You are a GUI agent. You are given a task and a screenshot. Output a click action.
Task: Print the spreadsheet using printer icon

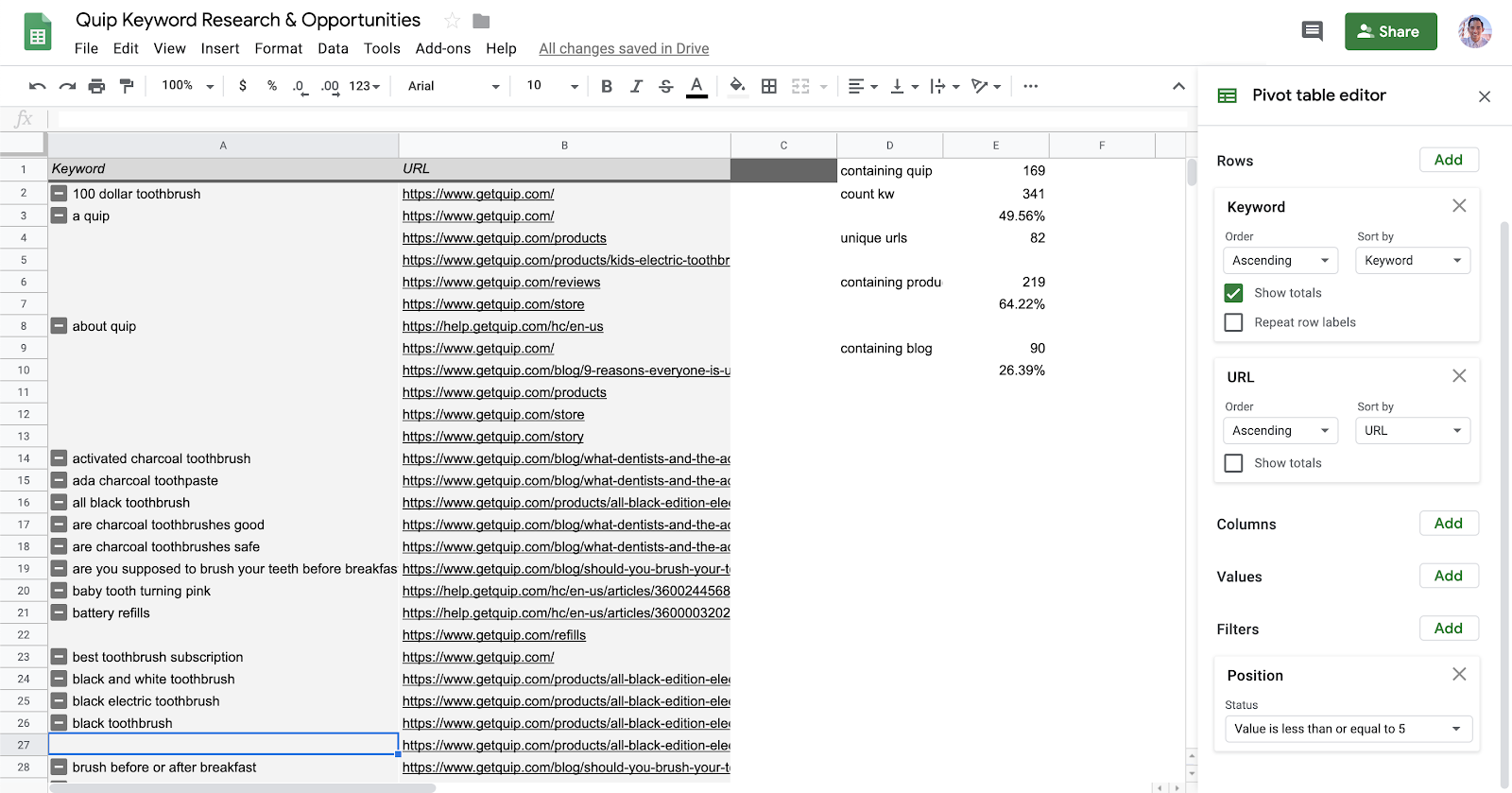tap(96, 86)
